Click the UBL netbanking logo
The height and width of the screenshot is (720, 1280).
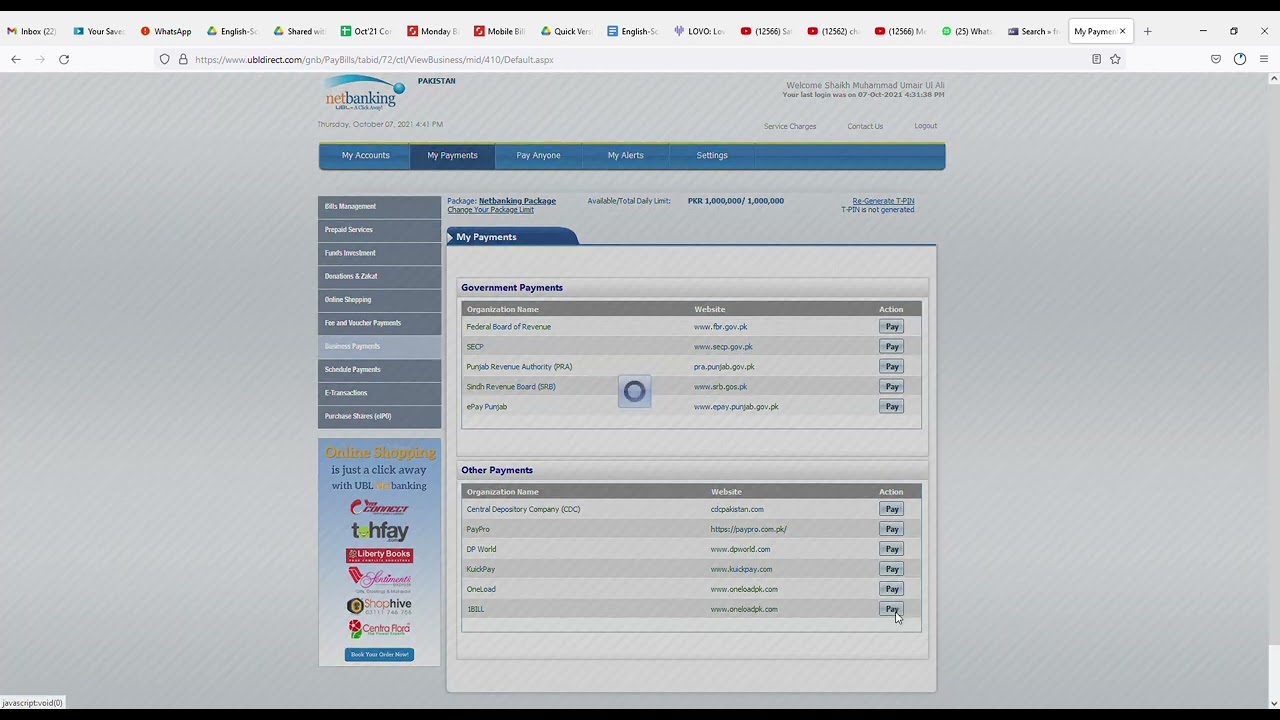365,93
